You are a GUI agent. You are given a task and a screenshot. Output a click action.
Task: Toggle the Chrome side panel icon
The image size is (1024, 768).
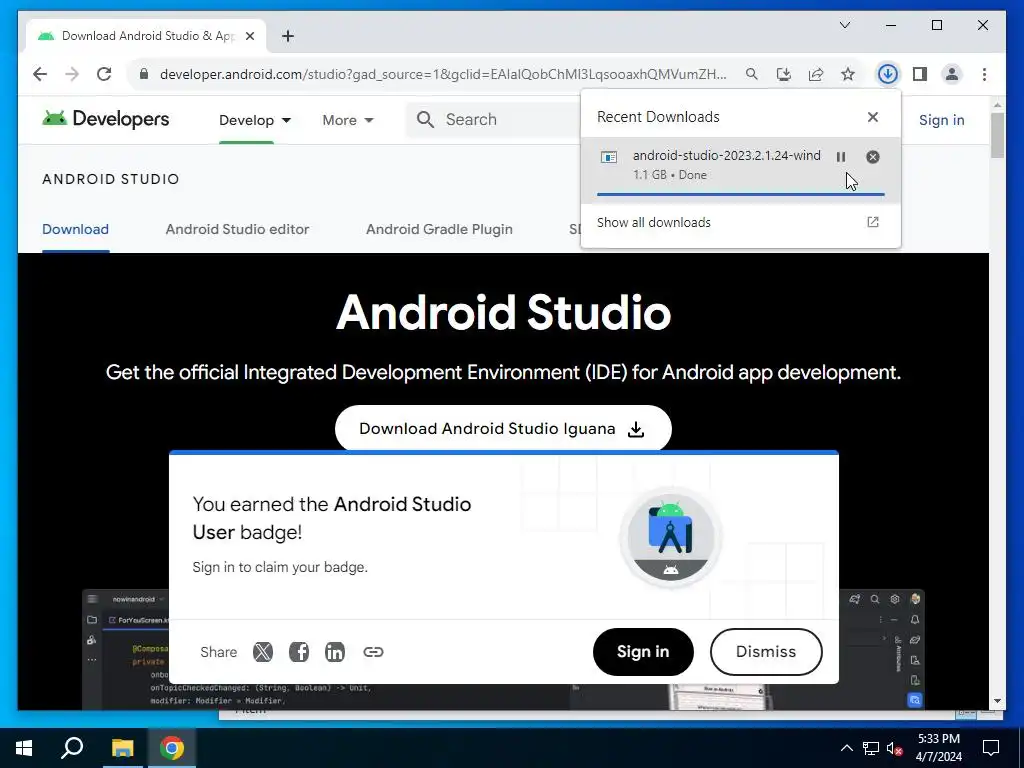(x=920, y=74)
